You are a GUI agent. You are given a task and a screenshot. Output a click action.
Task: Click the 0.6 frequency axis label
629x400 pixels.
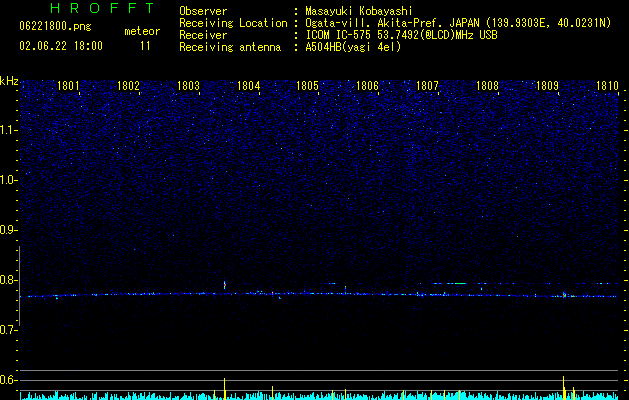tap(9, 380)
